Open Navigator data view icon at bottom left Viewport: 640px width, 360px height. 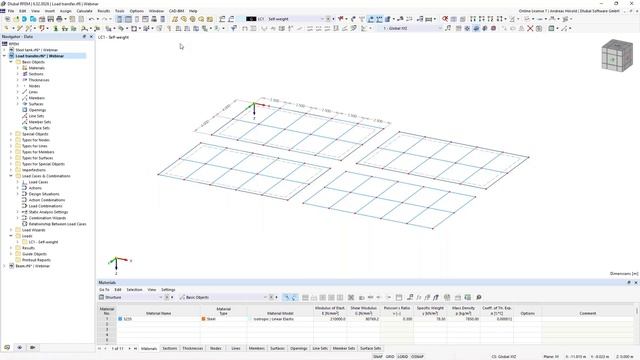(x=7, y=347)
